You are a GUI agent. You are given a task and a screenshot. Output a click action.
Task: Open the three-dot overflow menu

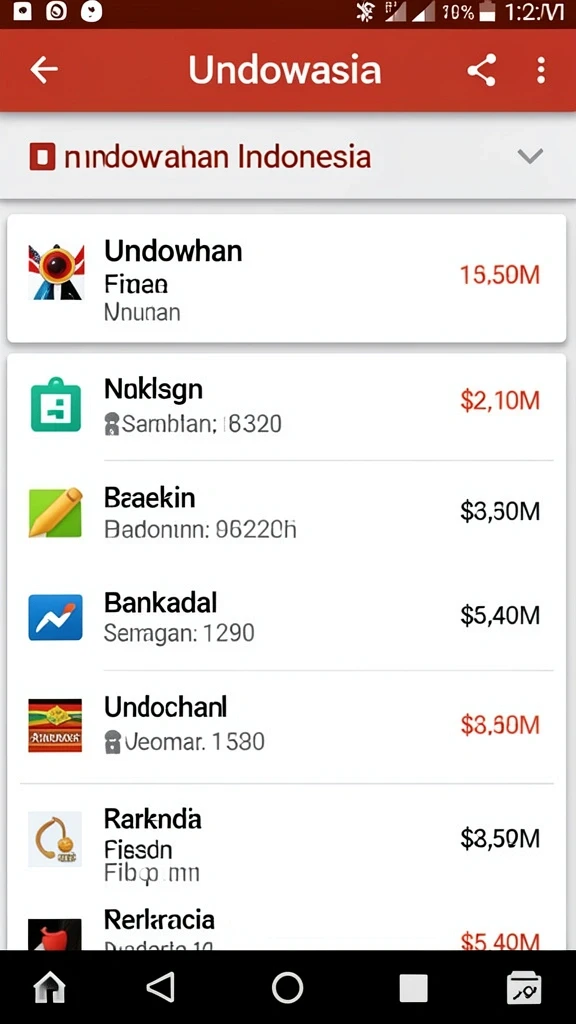(x=541, y=70)
